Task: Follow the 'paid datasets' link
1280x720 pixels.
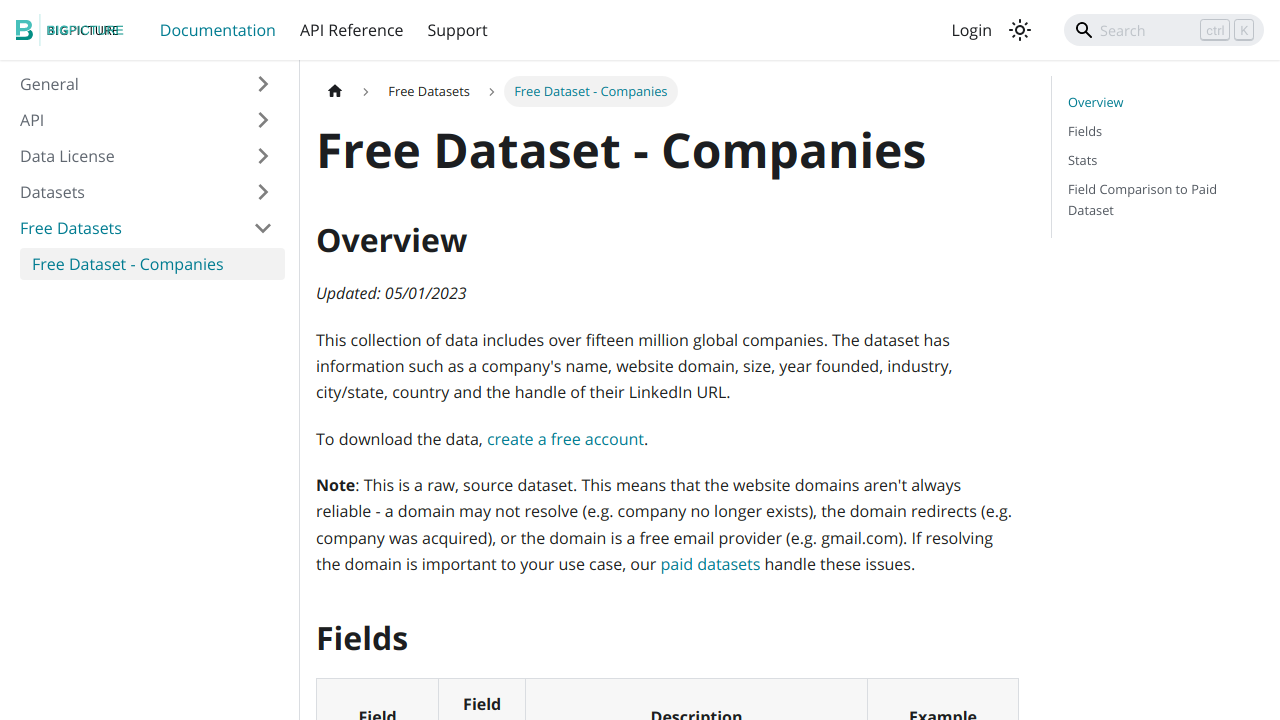Action: [x=710, y=564]
